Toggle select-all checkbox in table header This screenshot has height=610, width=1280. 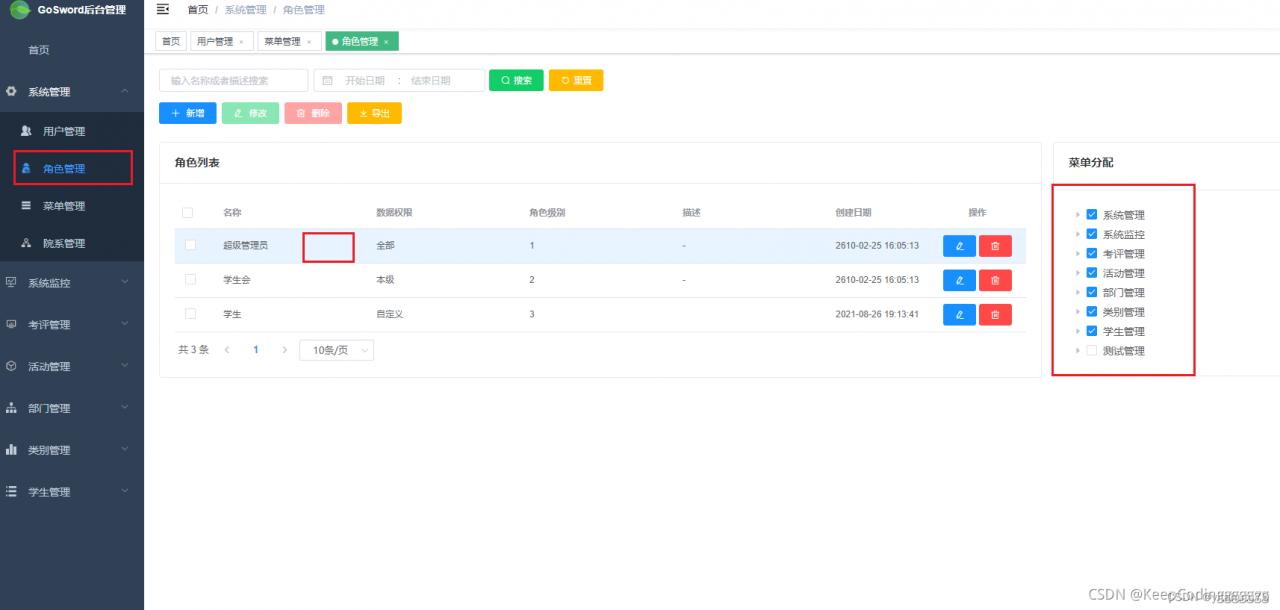188,213
